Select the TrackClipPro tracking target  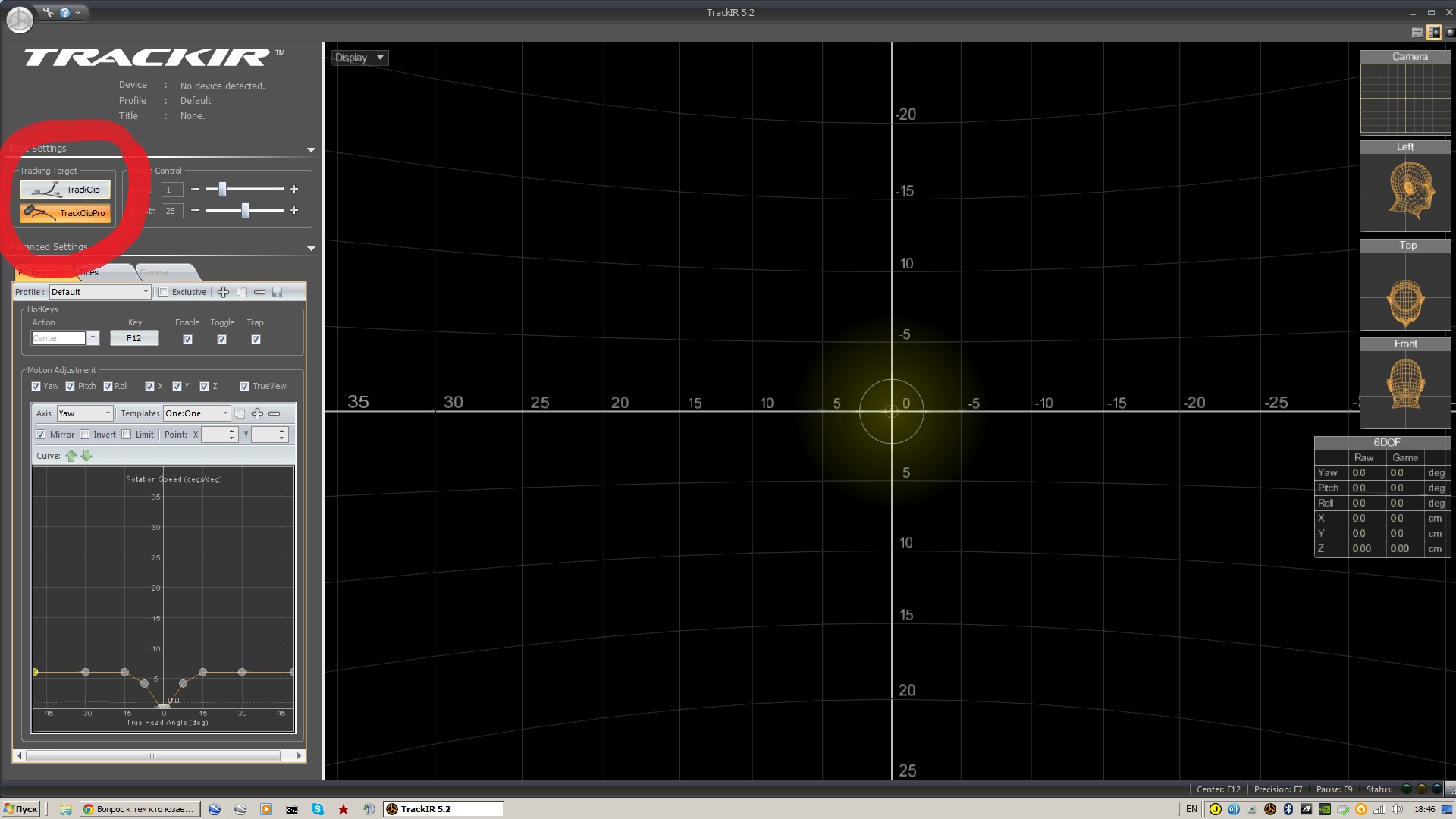coord(65,213)
